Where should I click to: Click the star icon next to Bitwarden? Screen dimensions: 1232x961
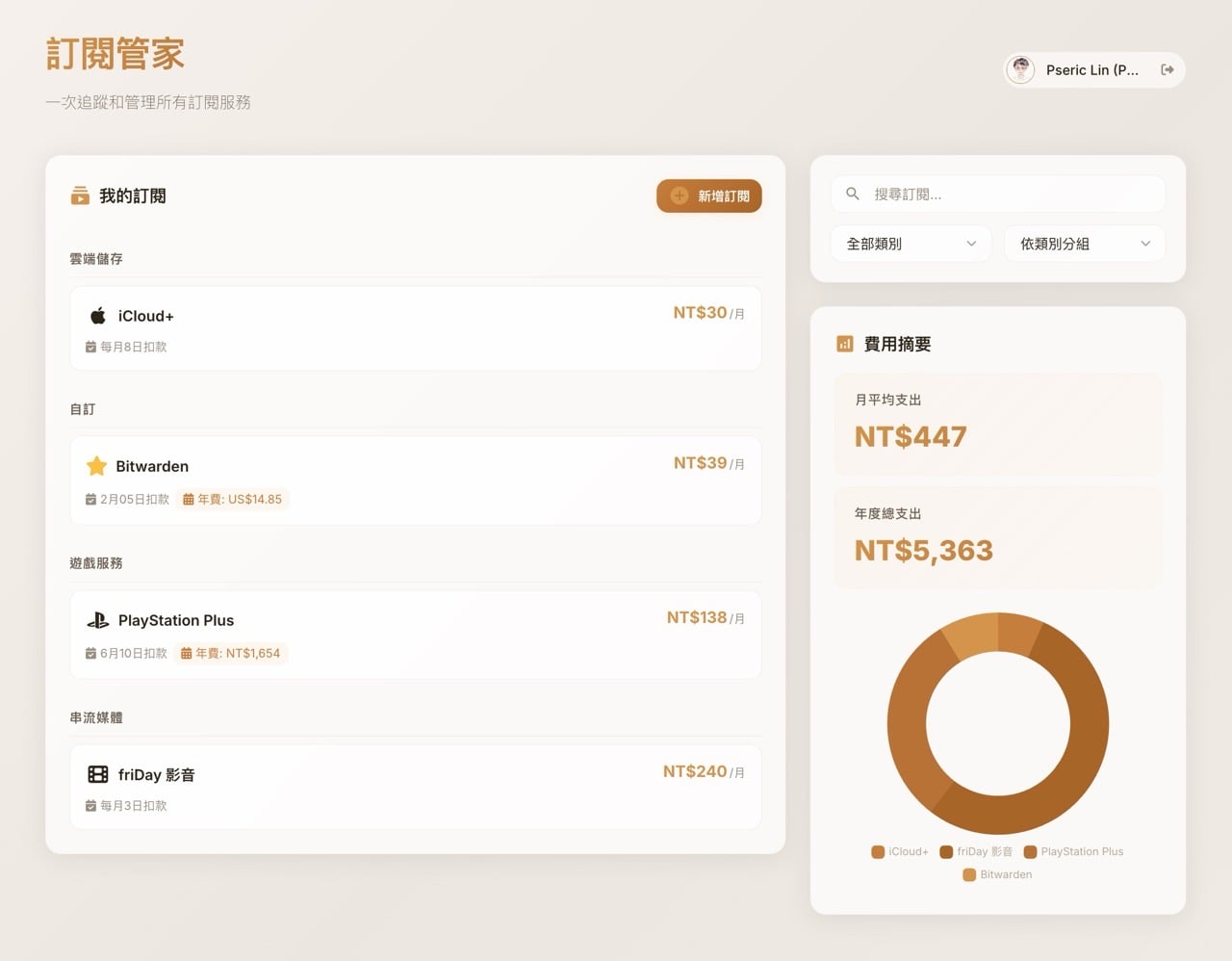pyautogui.click(x=97, y=466)
